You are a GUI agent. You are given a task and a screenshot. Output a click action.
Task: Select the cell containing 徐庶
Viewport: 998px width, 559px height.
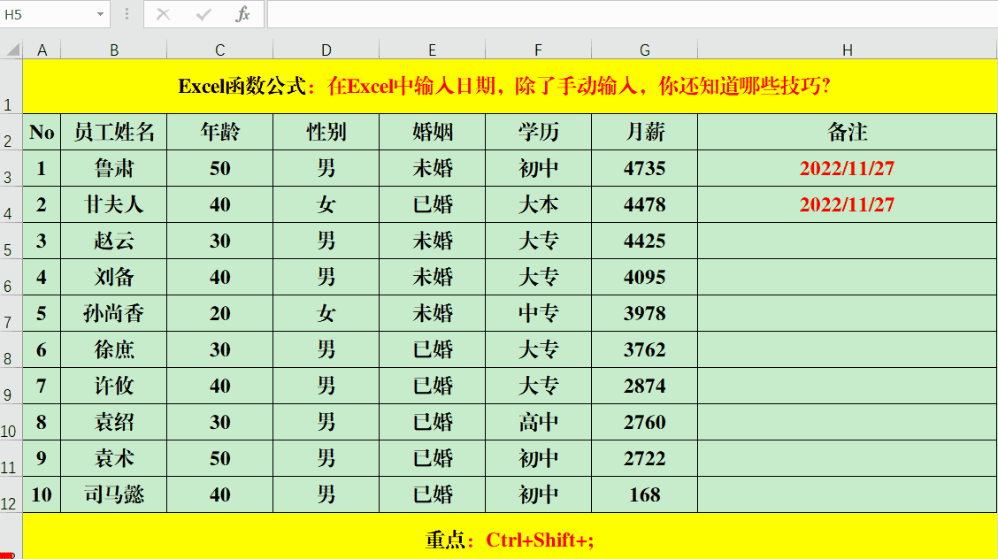point(114,350)
